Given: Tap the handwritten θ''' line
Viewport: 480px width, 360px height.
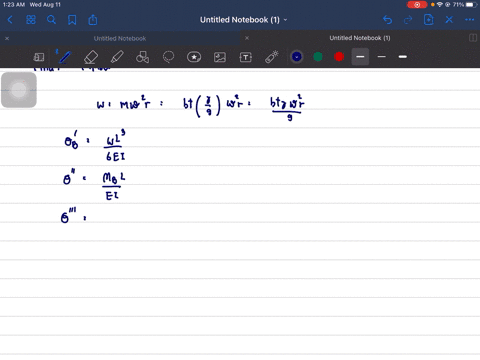Looking at the screenshot, I should pyautogui.click(x=73, y=216).
